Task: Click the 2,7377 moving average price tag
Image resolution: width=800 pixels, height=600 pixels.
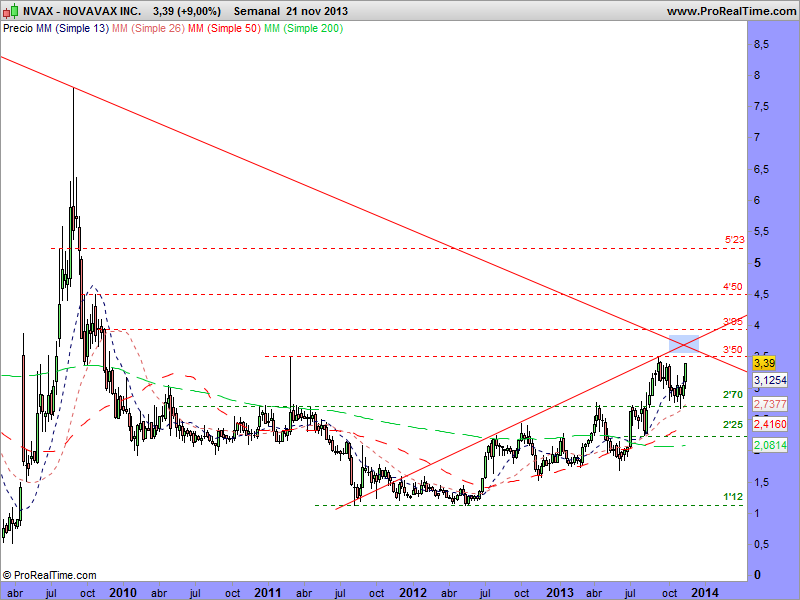Action: (770, 404)
